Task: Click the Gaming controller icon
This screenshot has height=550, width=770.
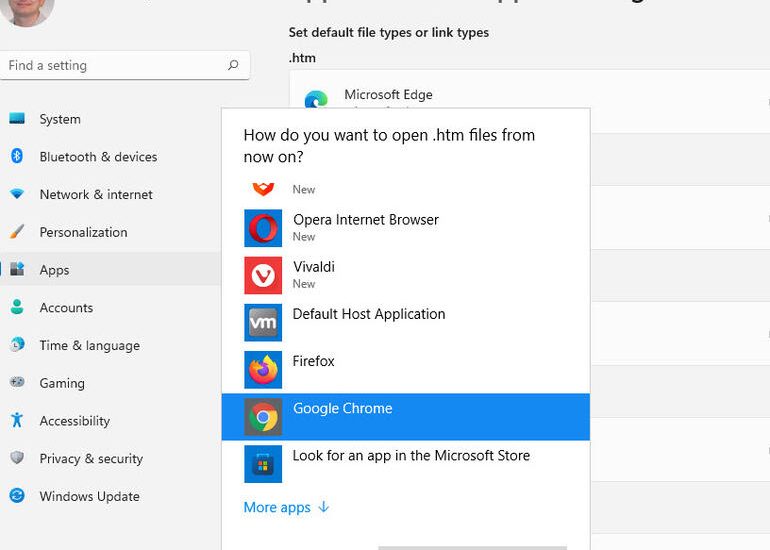Action: coord(17,382)
